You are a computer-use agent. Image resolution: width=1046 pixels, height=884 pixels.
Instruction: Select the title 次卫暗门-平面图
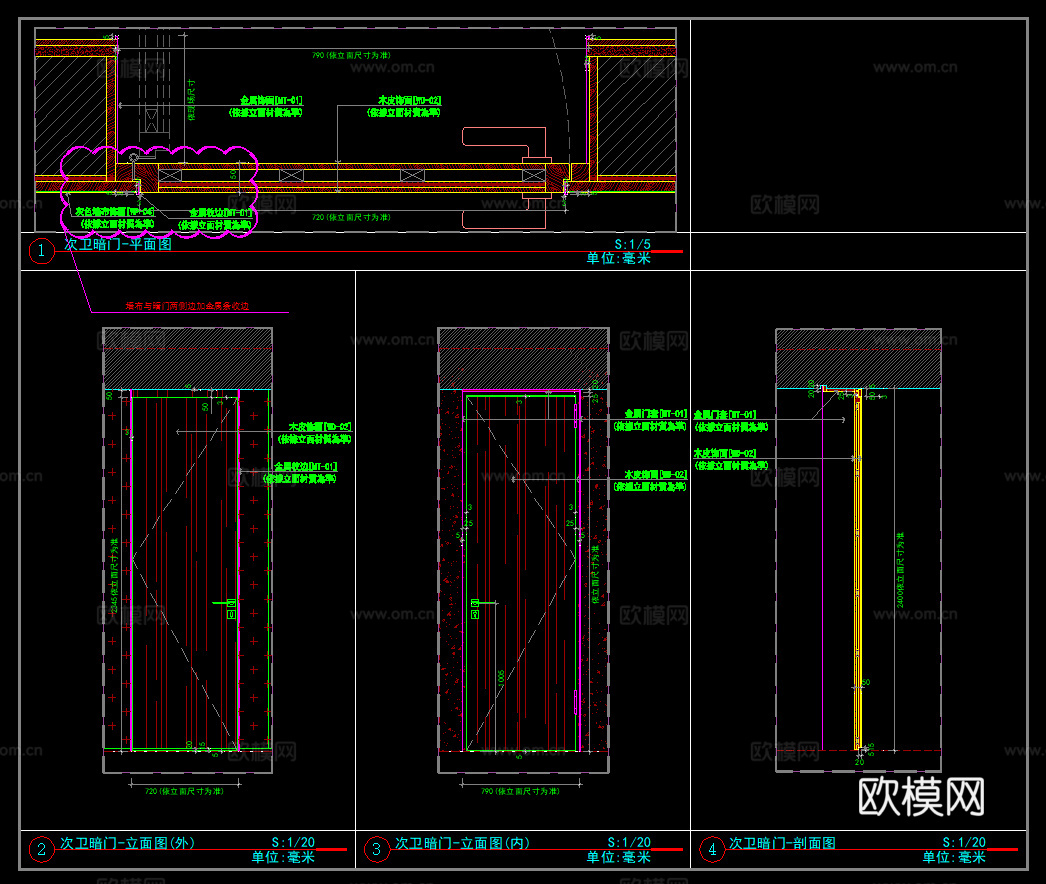click(118, 244)
